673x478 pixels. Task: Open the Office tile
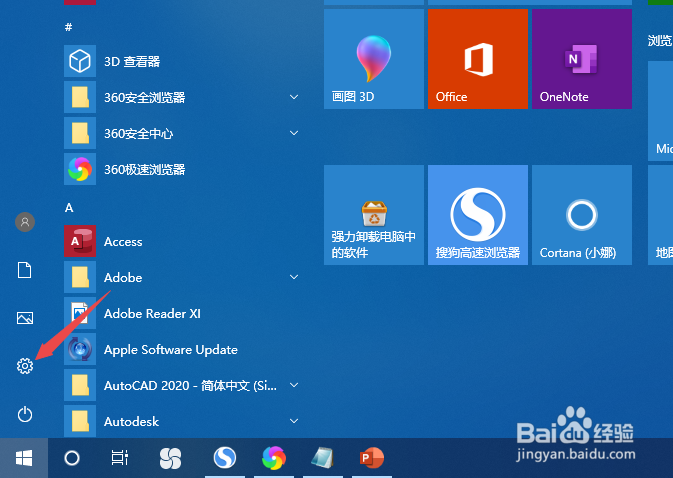478,59
